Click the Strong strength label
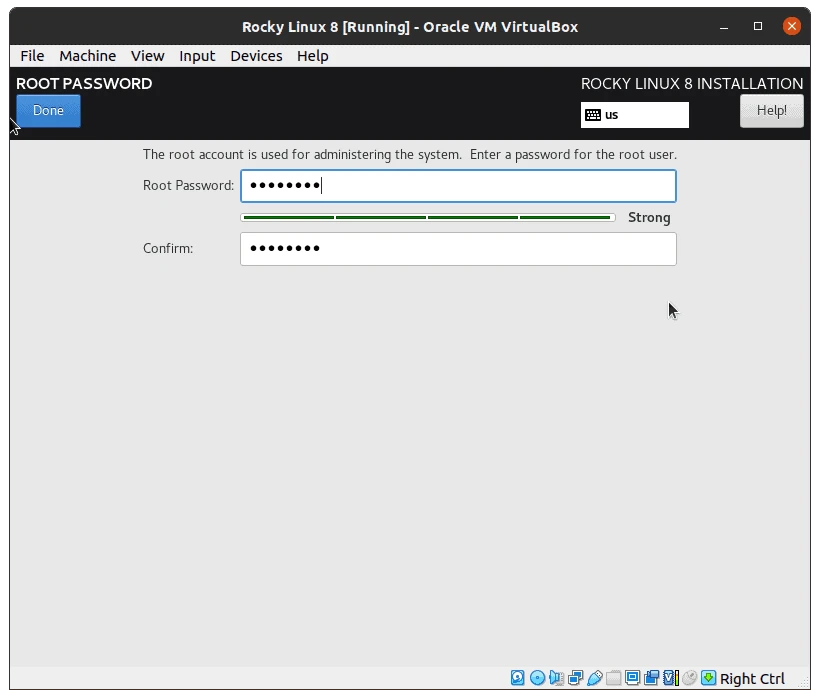Screen dimensions: 820x699 [649, 217]
